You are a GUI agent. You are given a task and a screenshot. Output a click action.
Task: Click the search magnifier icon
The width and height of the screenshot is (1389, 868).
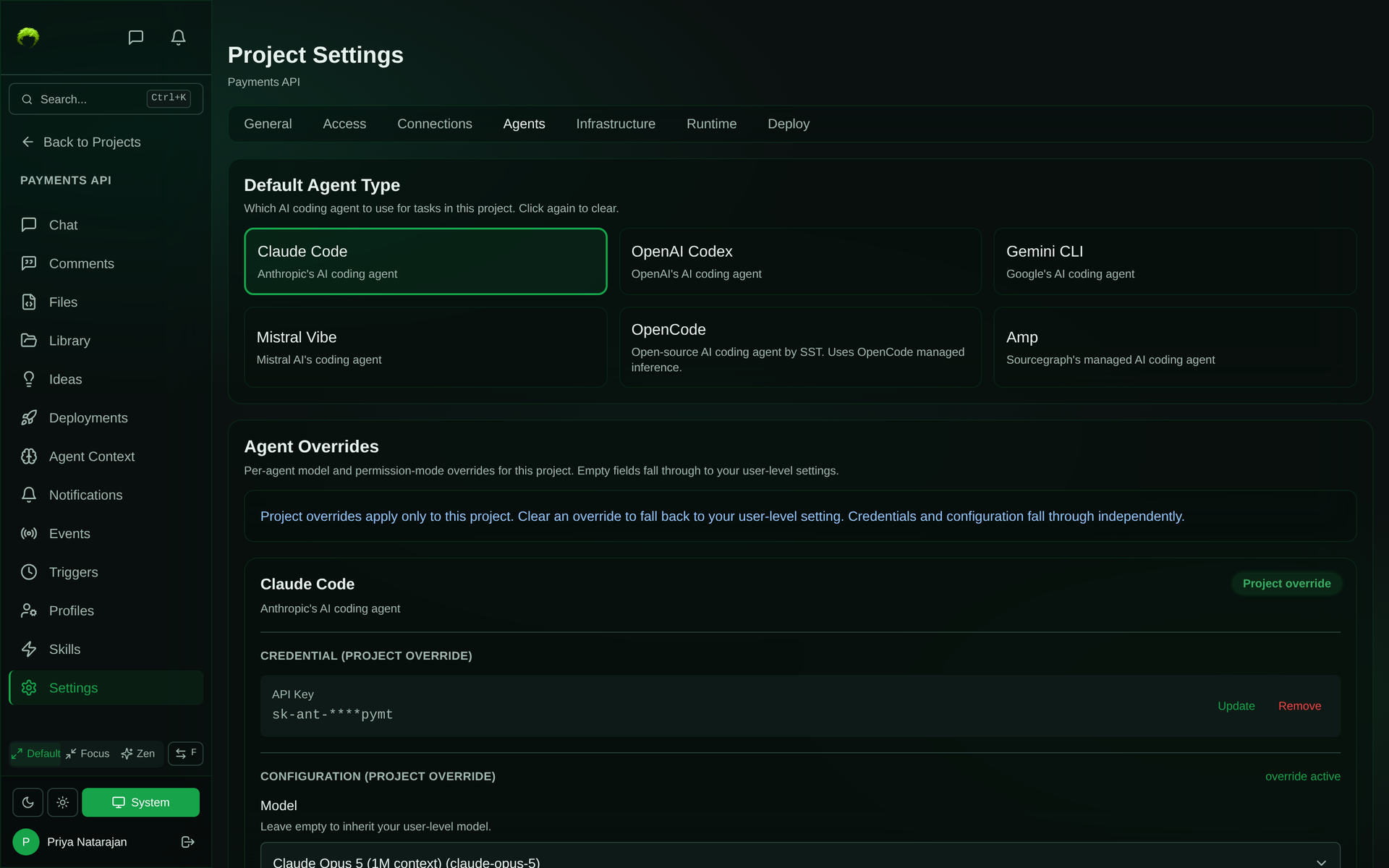[x=27, y=99]
